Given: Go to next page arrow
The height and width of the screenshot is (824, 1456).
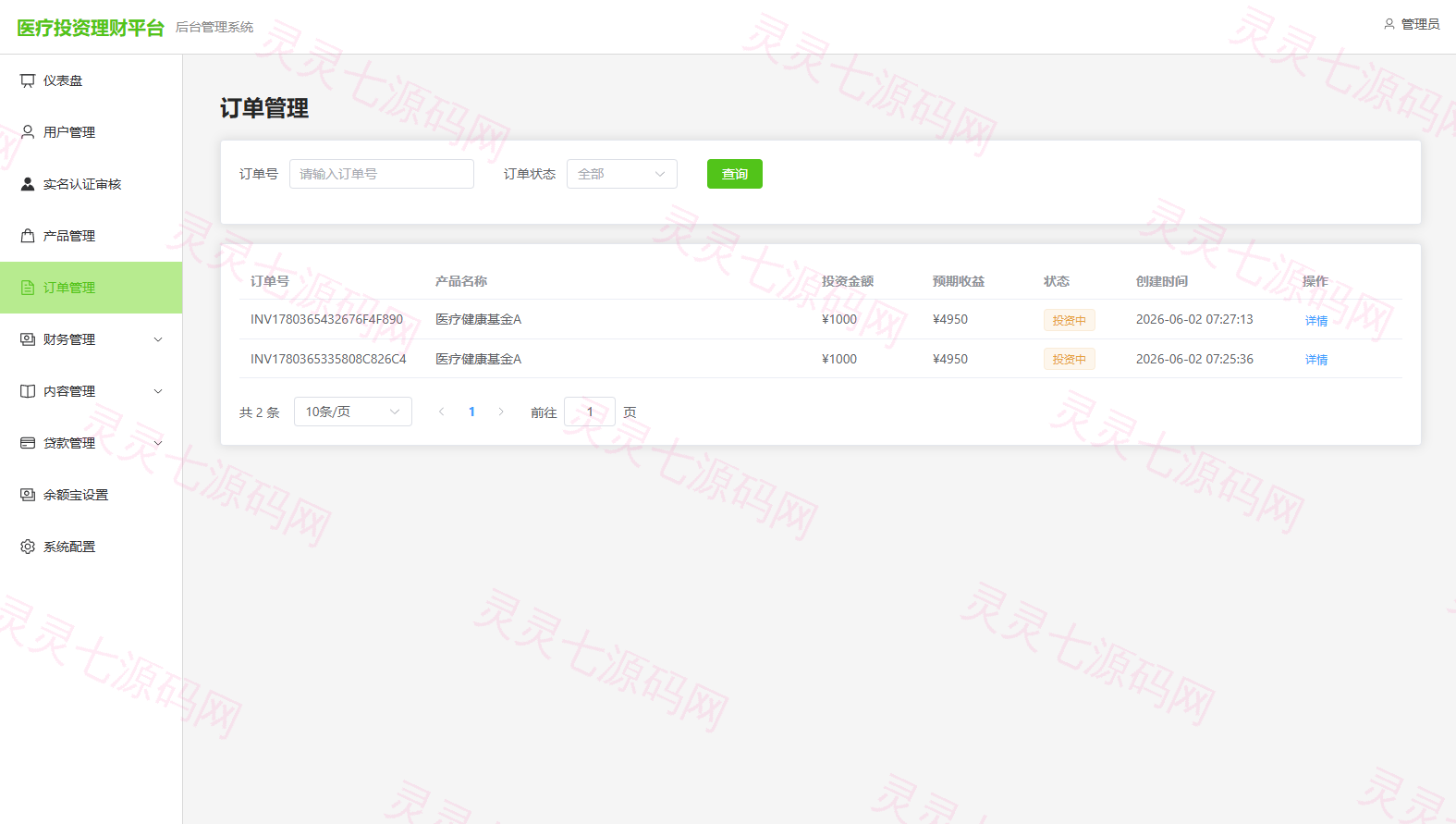Looking at the screenshot, I should [x=501, y=412].
